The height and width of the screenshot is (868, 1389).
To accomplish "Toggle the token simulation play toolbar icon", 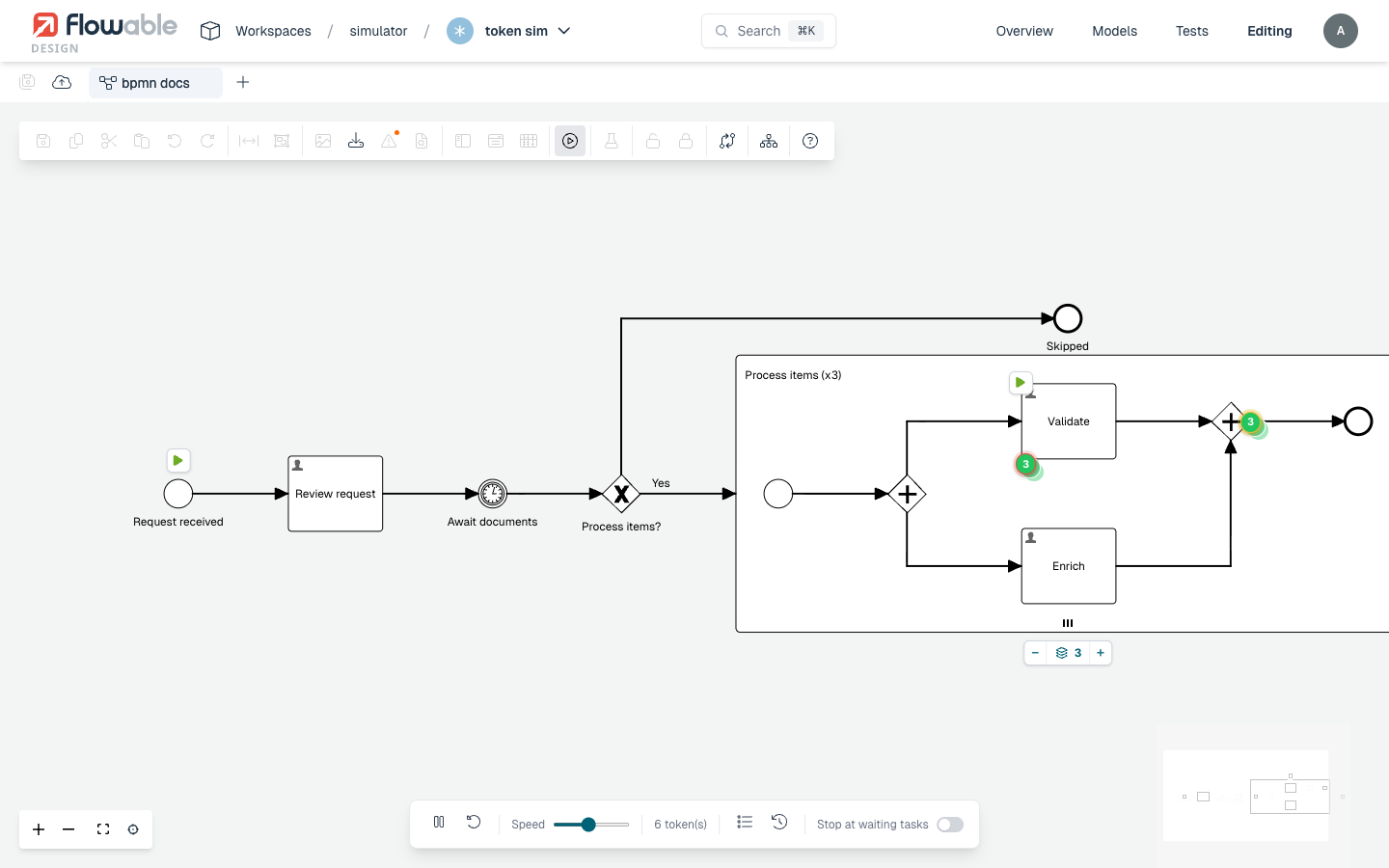I will coord(570,141).
